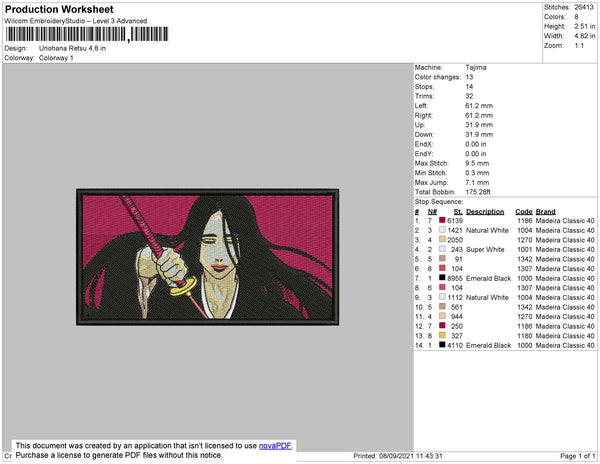Select the Machine value Tajima
Viewport: 600px width, 464px height.
476,68
